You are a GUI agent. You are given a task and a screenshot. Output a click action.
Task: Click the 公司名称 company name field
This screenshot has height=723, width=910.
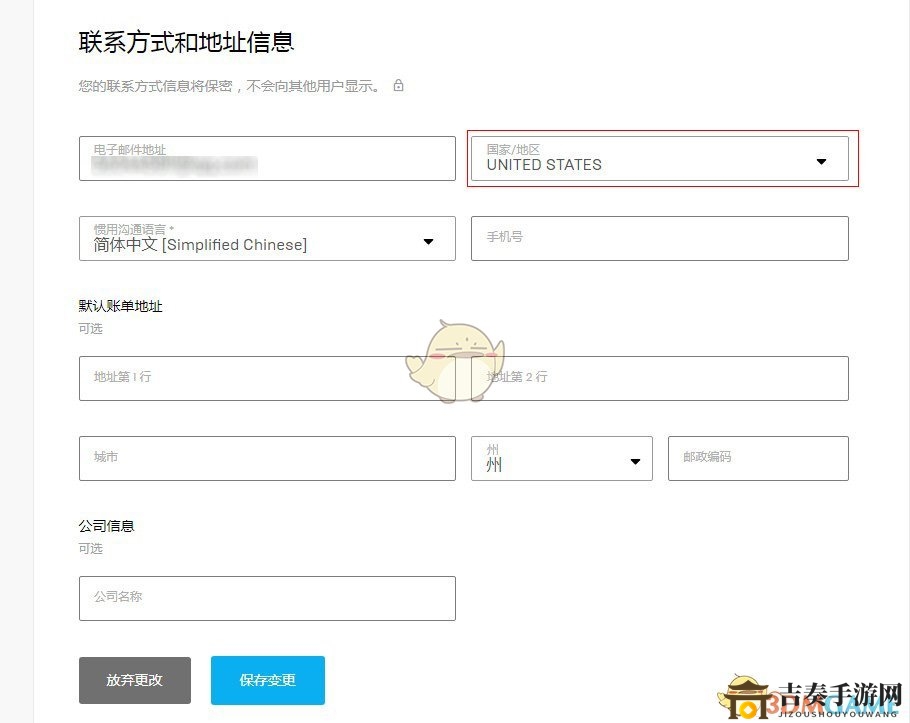(x=267, y=598)
